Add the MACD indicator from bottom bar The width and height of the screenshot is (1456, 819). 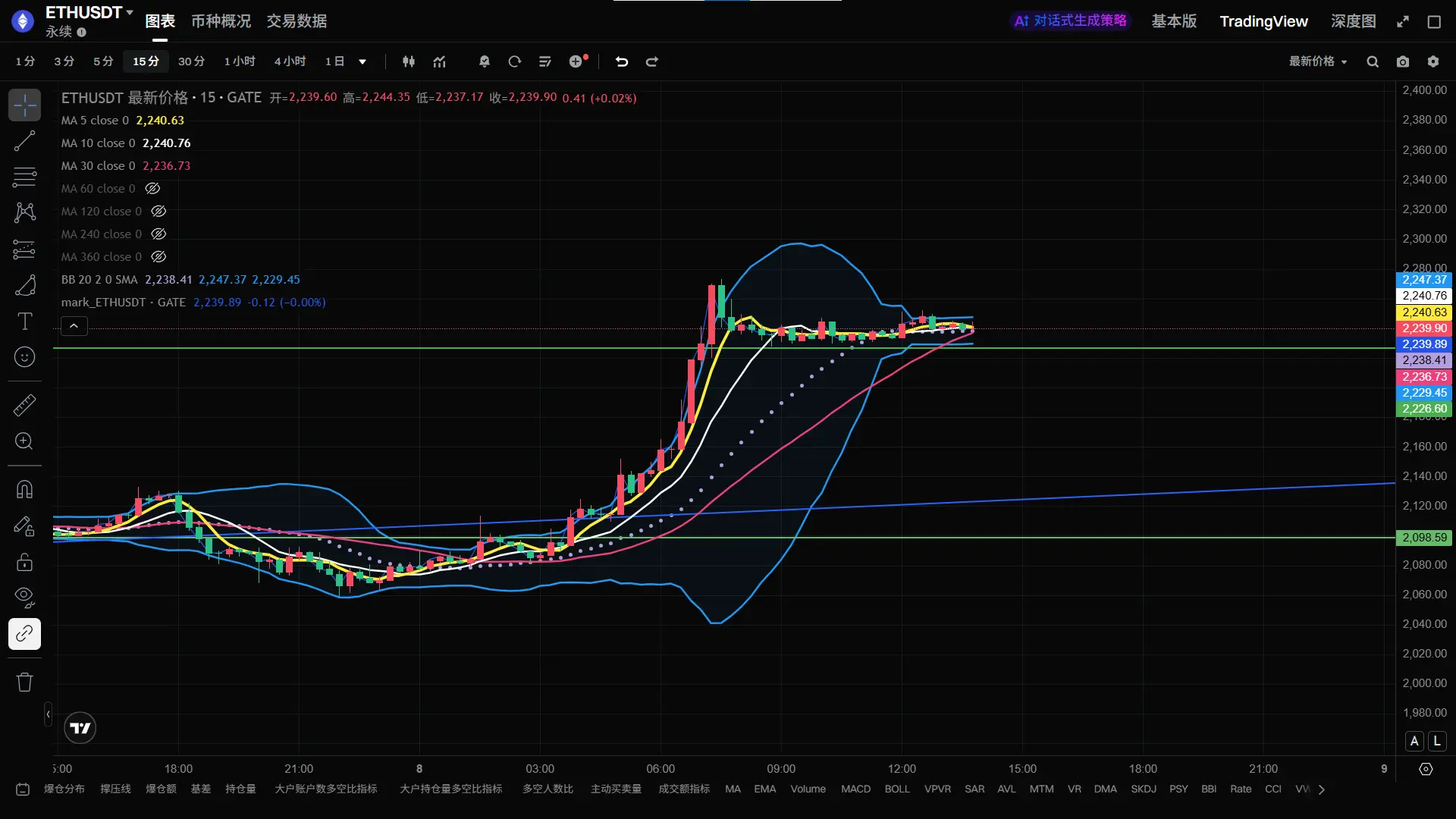coord(855,789)
